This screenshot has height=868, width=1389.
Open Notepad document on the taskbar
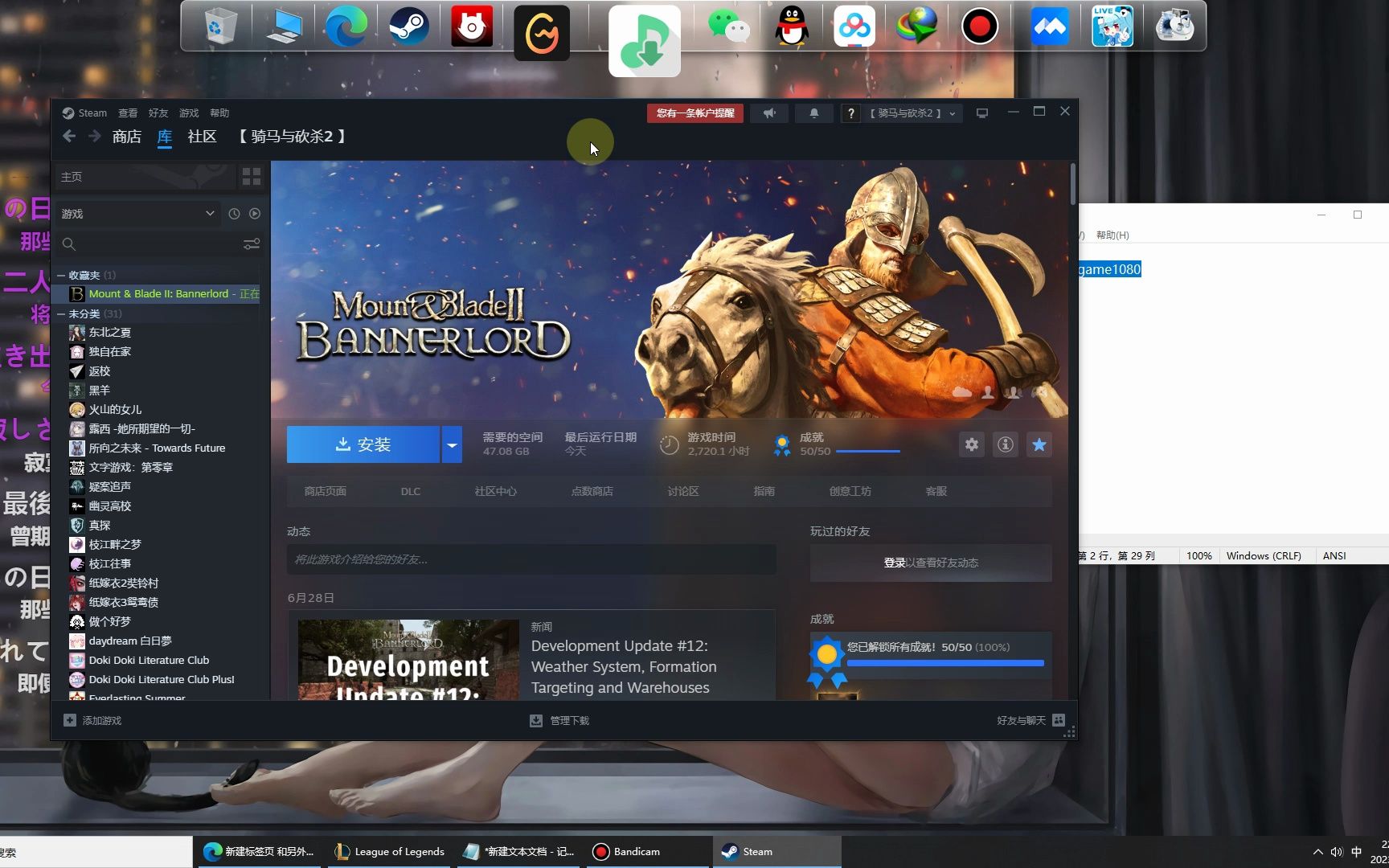(519, 852)
